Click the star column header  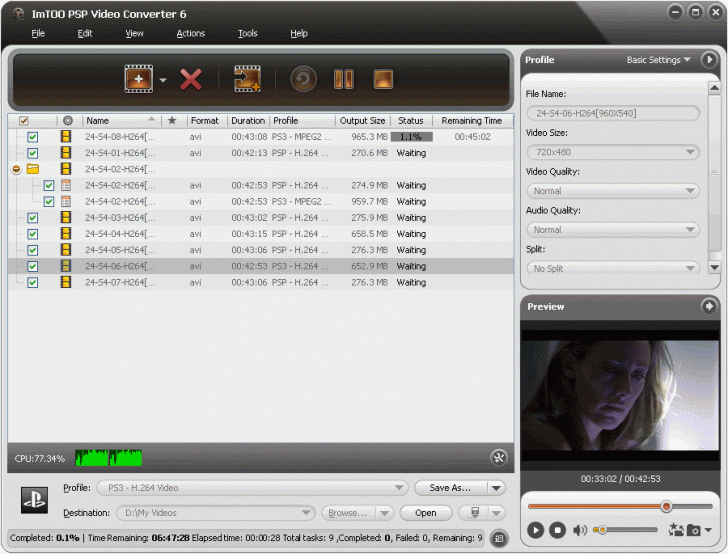172,121
